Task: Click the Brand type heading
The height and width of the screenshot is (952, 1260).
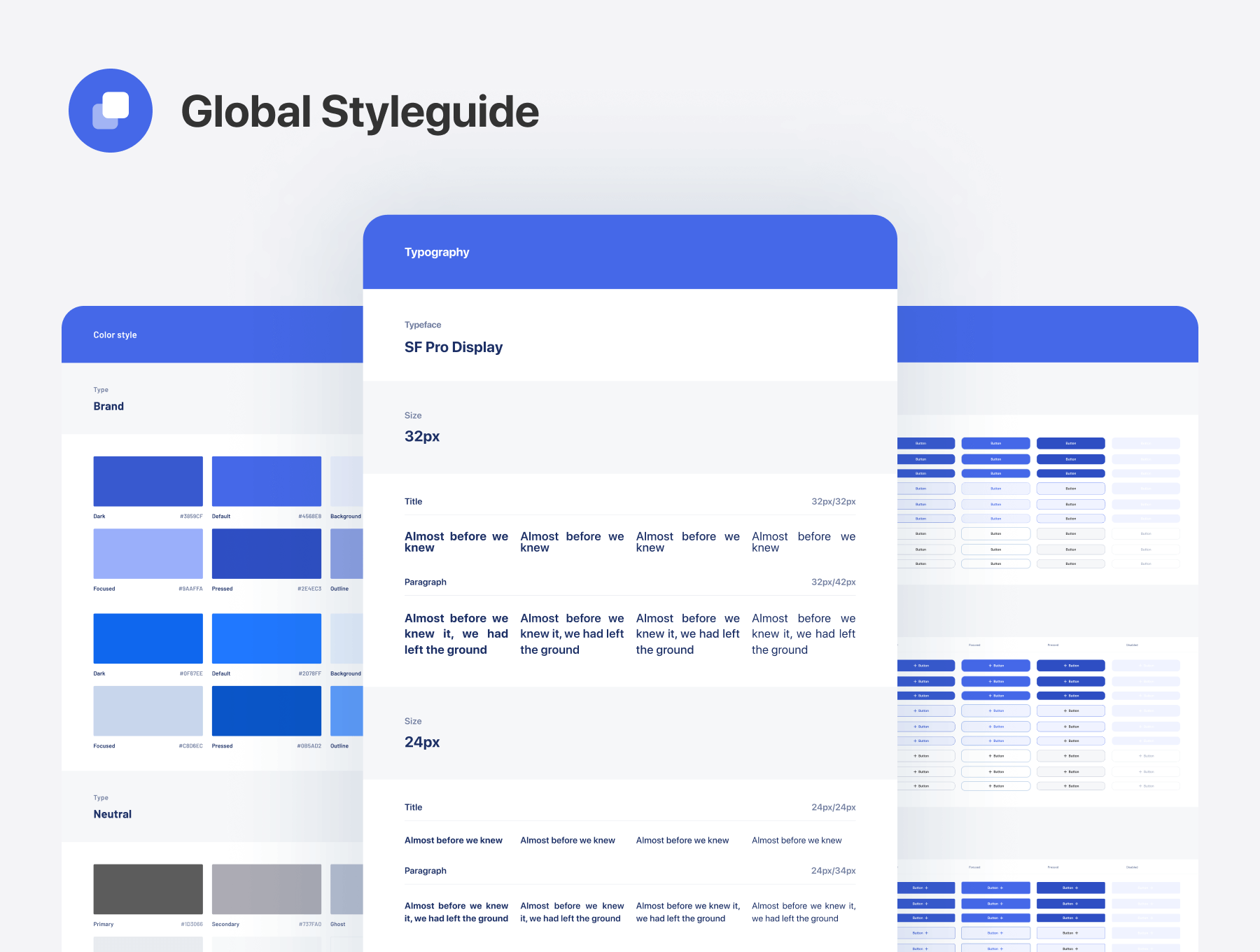Action: point(108,406)
